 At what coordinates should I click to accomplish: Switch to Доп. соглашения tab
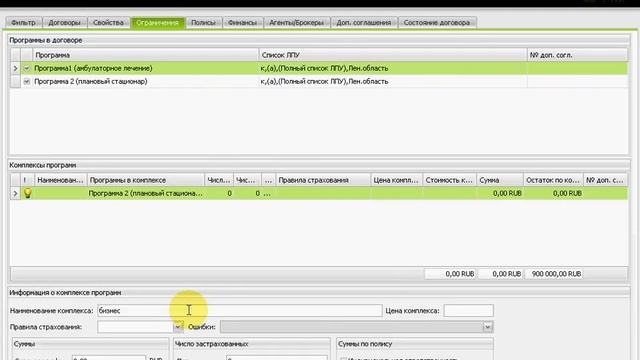click(x=364, y=22)
